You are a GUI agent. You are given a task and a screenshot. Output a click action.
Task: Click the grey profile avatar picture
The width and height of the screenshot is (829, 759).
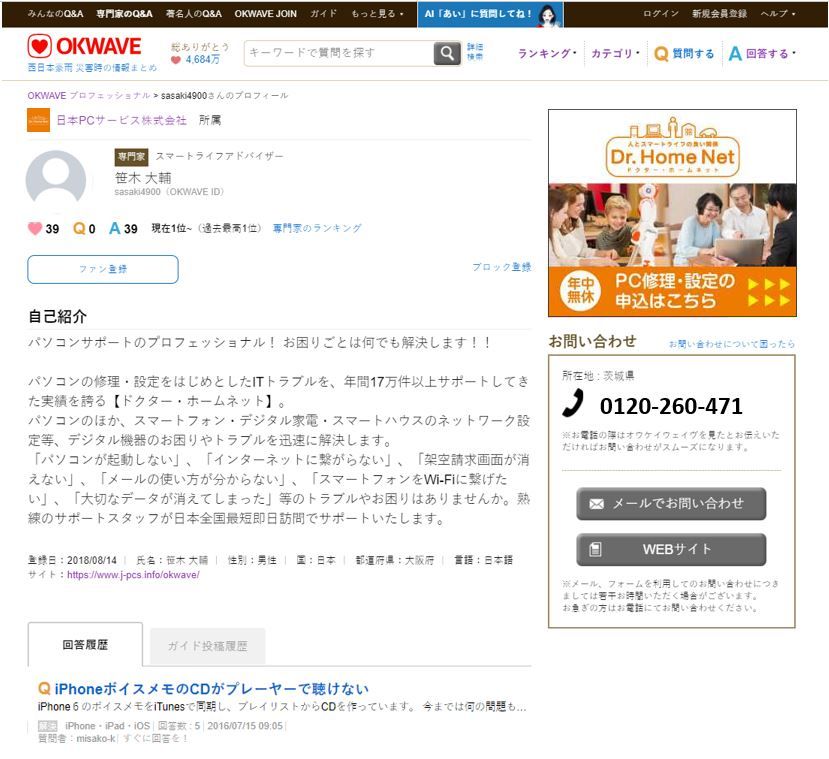(x=56, y=178)
